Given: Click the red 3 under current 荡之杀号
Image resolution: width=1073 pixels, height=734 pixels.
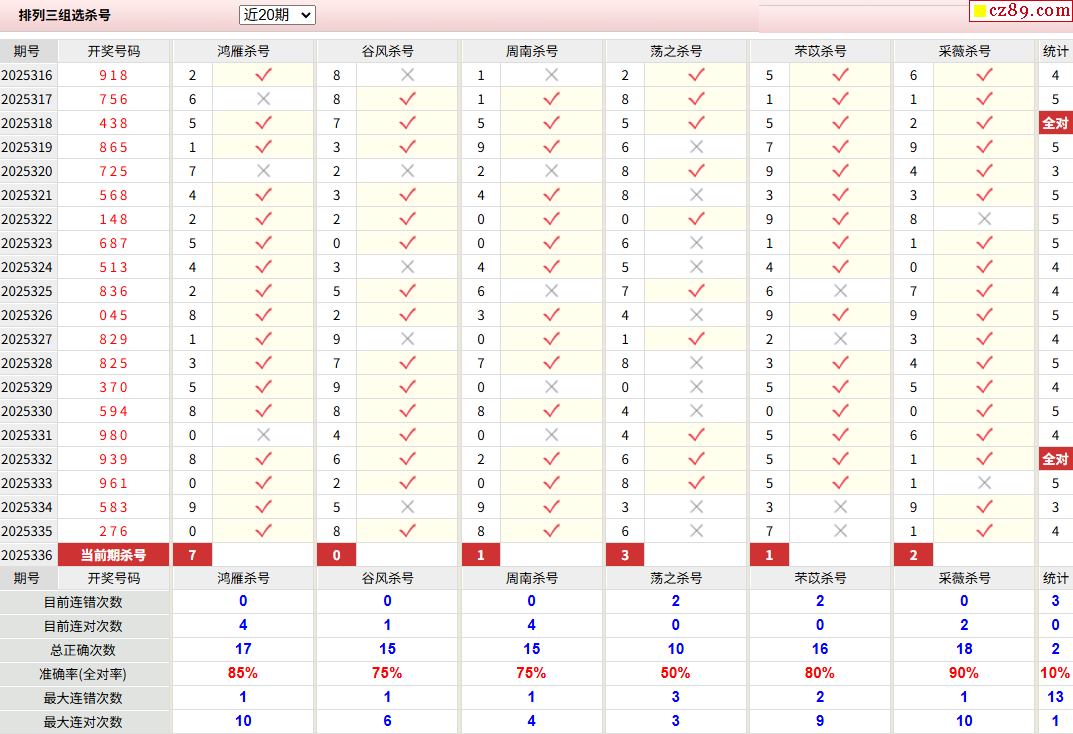Looking at the screenshot, I should pos(625,555).
